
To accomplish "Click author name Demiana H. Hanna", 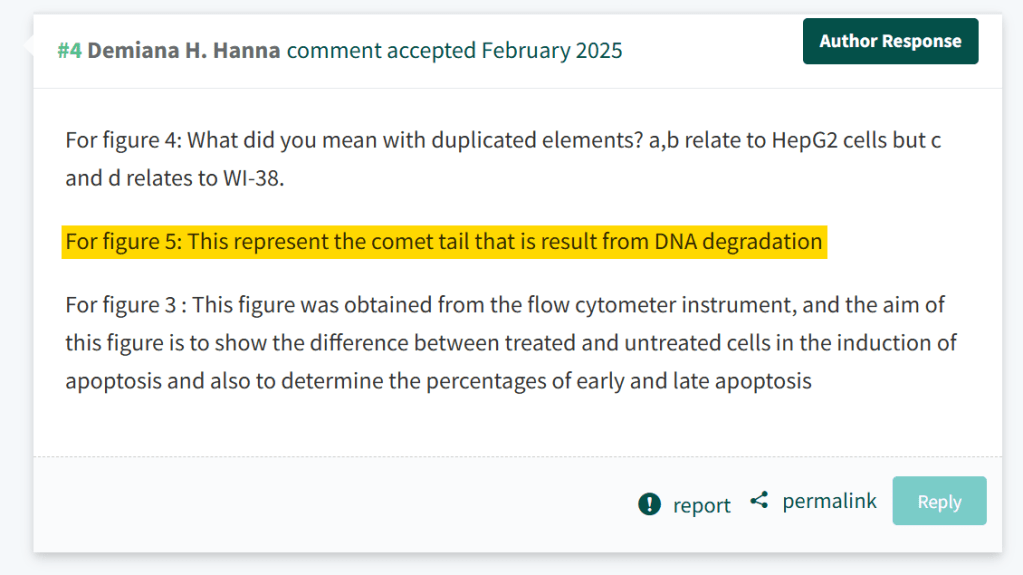I will pyautogui.click(x=183, y=50).
